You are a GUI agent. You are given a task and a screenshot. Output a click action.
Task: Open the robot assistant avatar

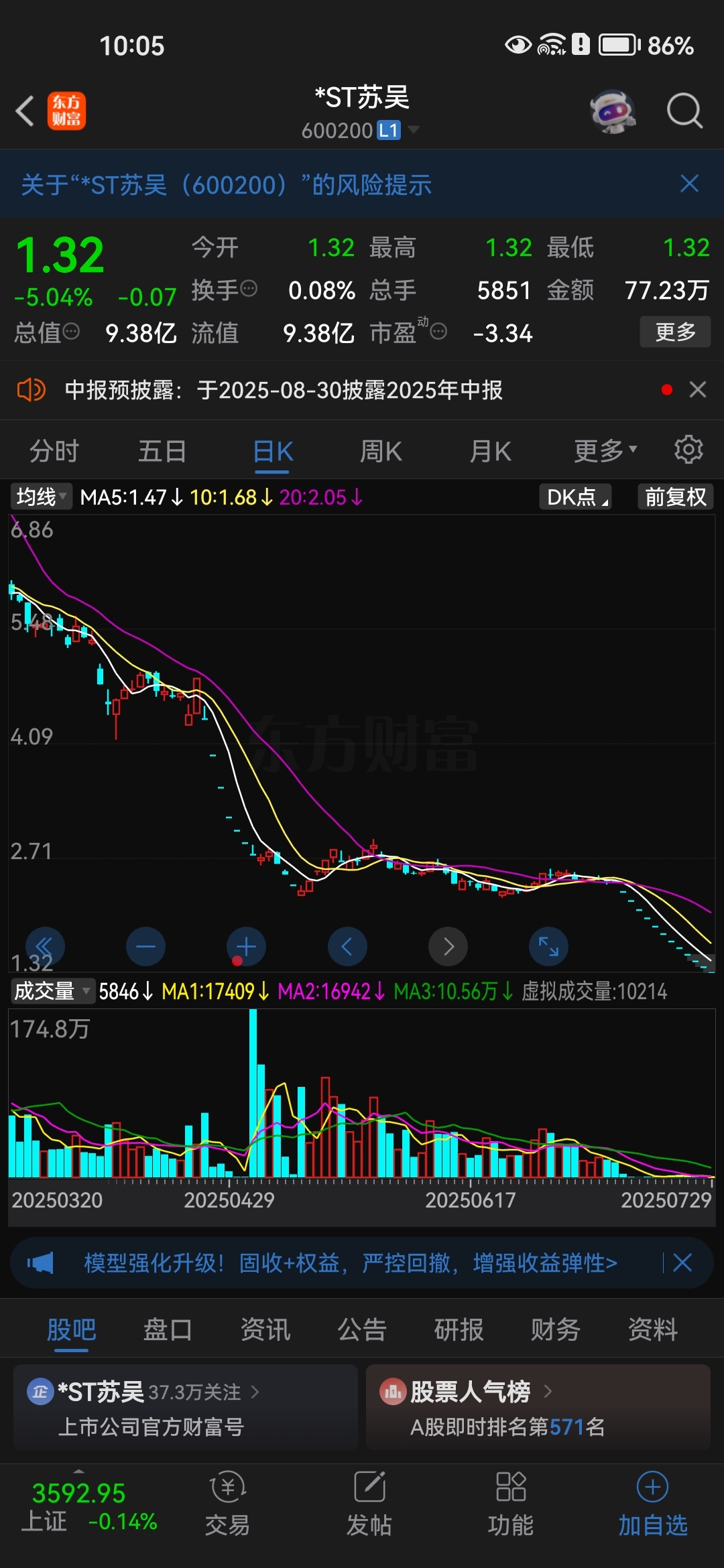613,111
